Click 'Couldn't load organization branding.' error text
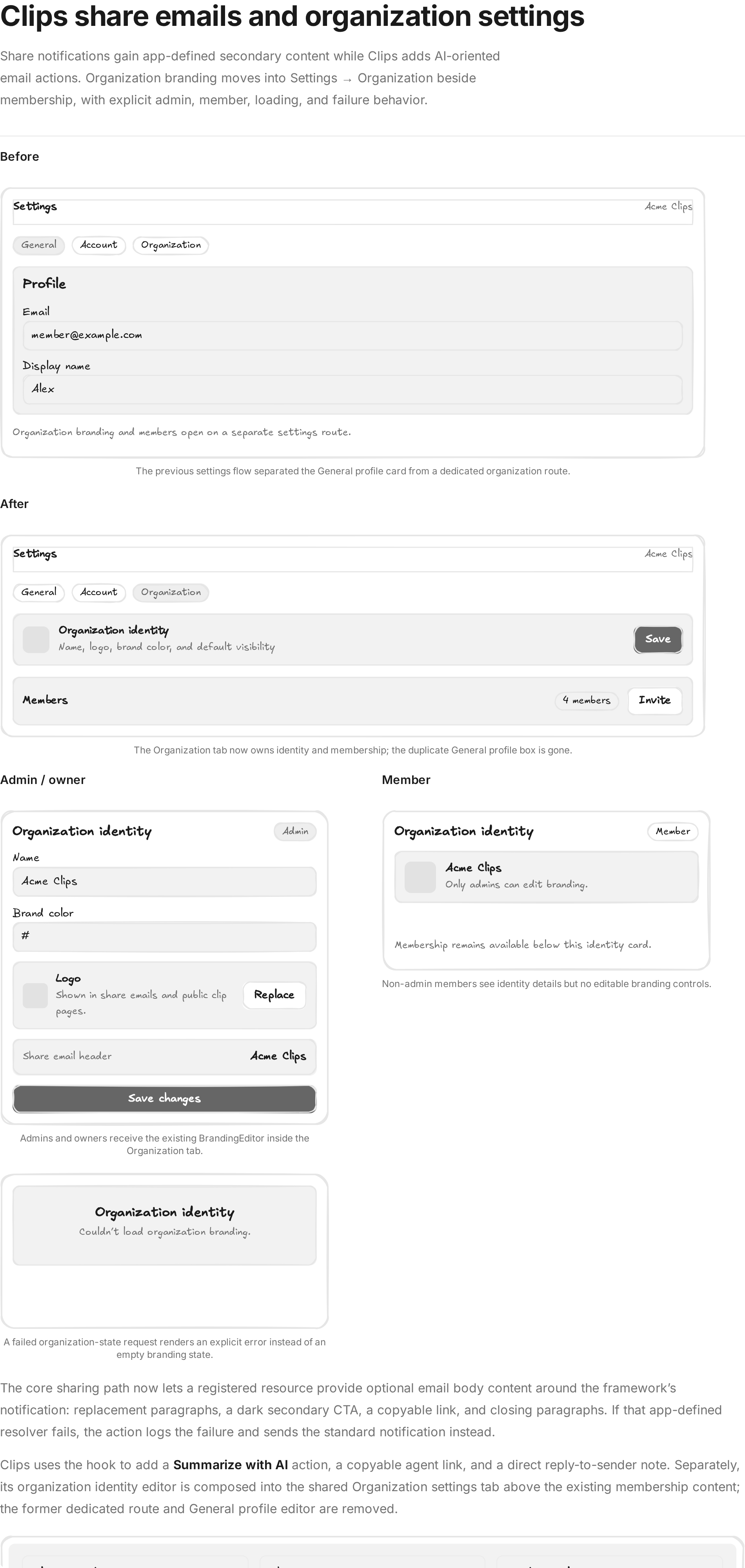The image size is (745, 1568). [164, 1231]
